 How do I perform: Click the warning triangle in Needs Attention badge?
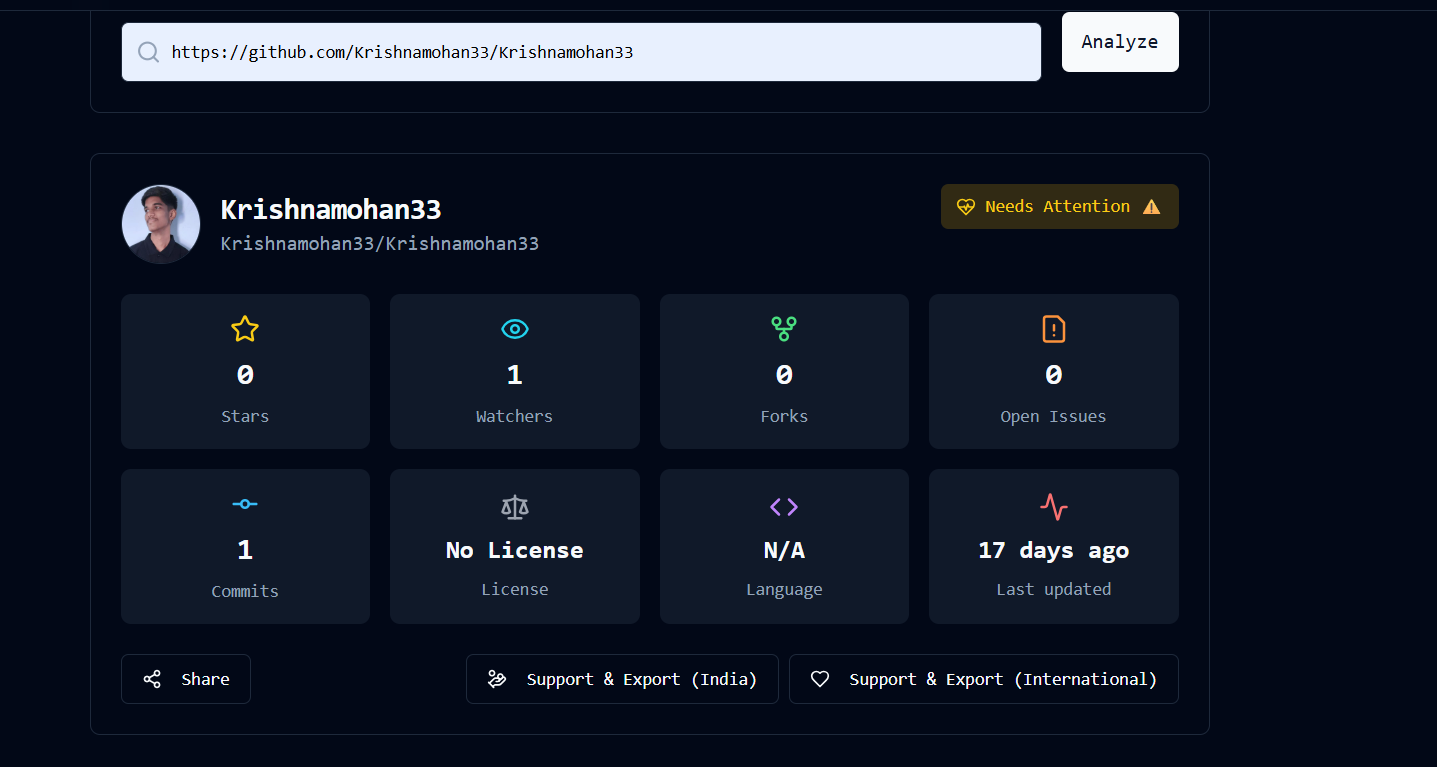(x=1152, y=207)
